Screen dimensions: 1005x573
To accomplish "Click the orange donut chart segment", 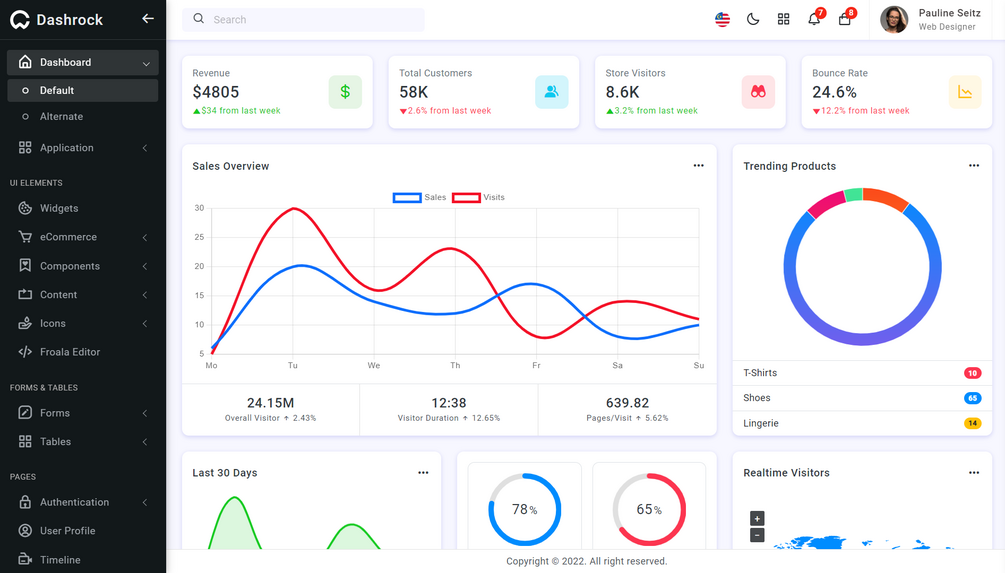I will [x=888, y=197].
